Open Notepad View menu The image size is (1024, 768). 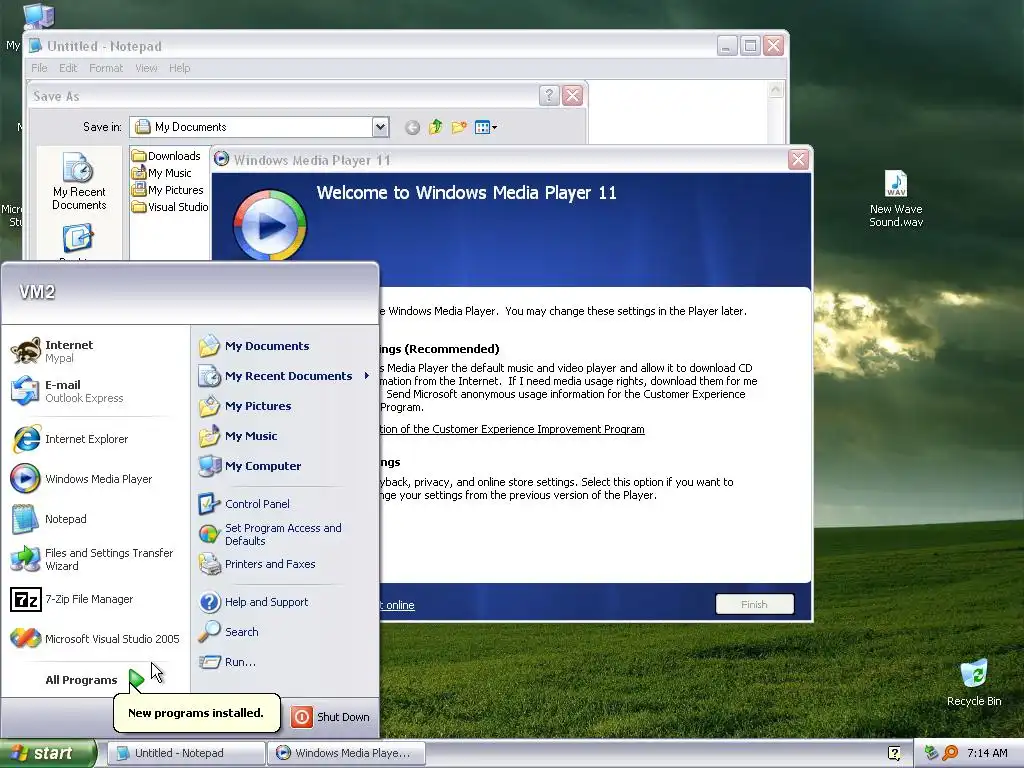(x=146, y=68)
